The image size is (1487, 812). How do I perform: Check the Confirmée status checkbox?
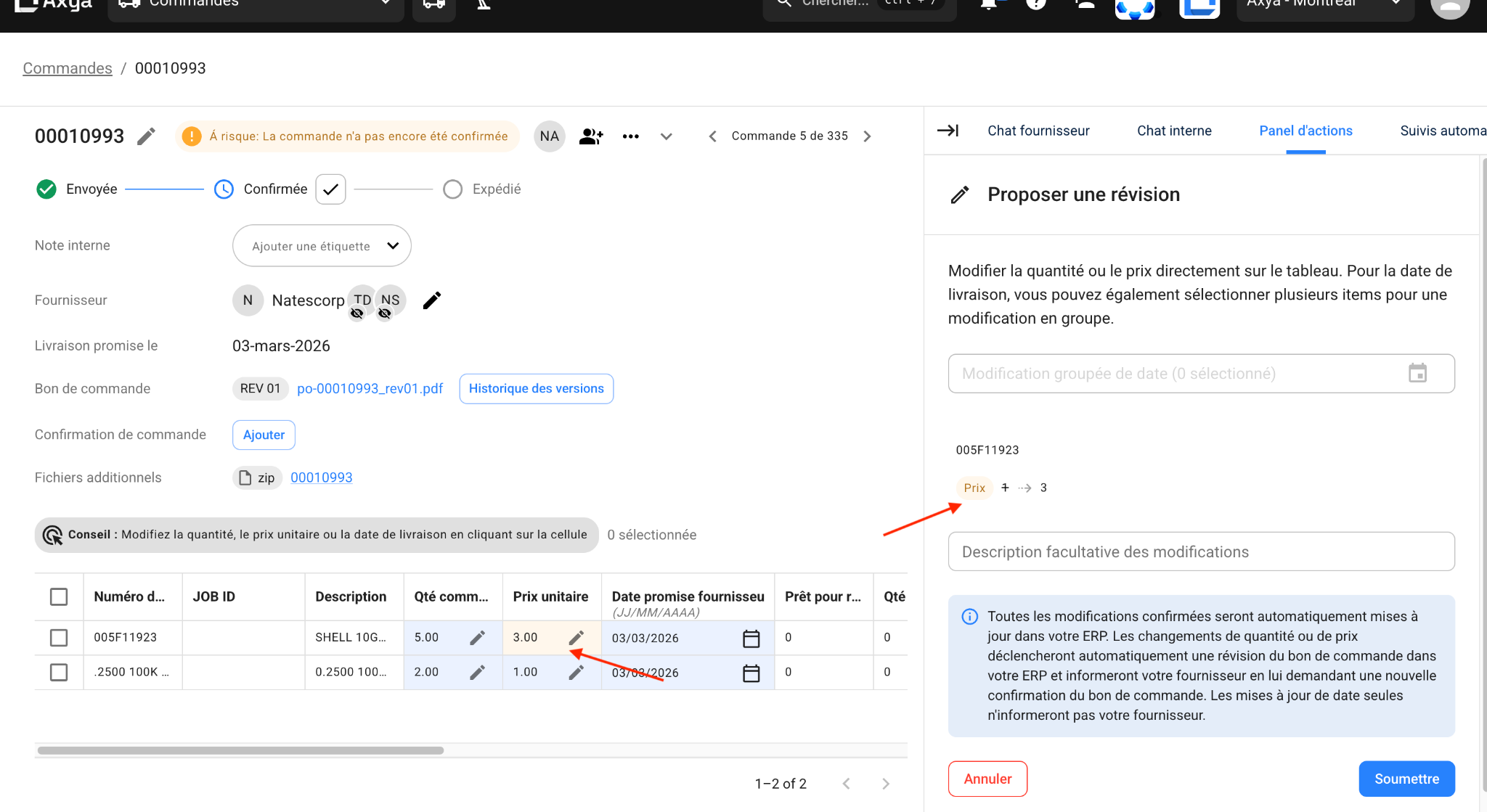330,189
